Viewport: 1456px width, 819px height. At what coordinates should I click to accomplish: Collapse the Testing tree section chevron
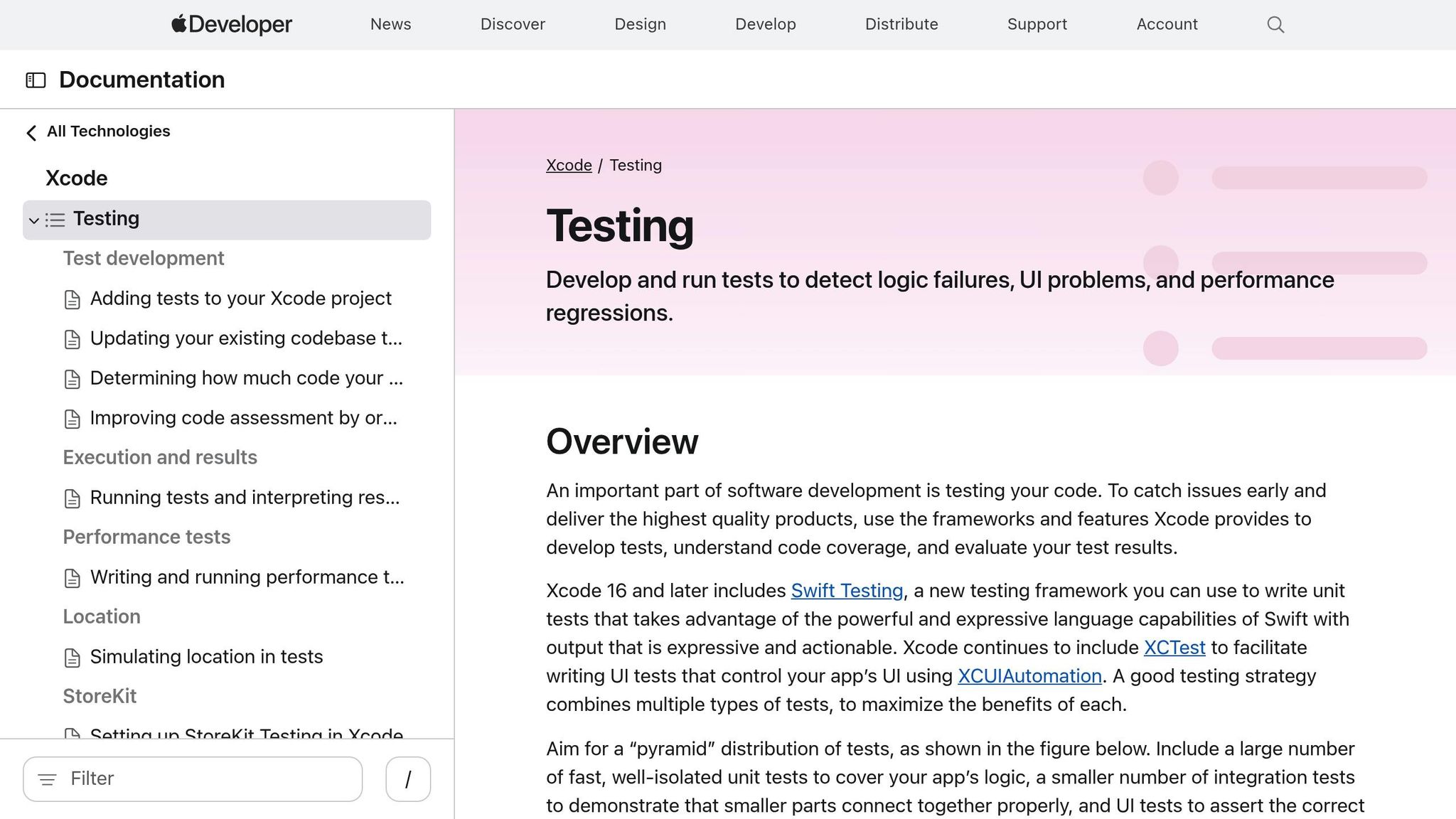[33, 220]
